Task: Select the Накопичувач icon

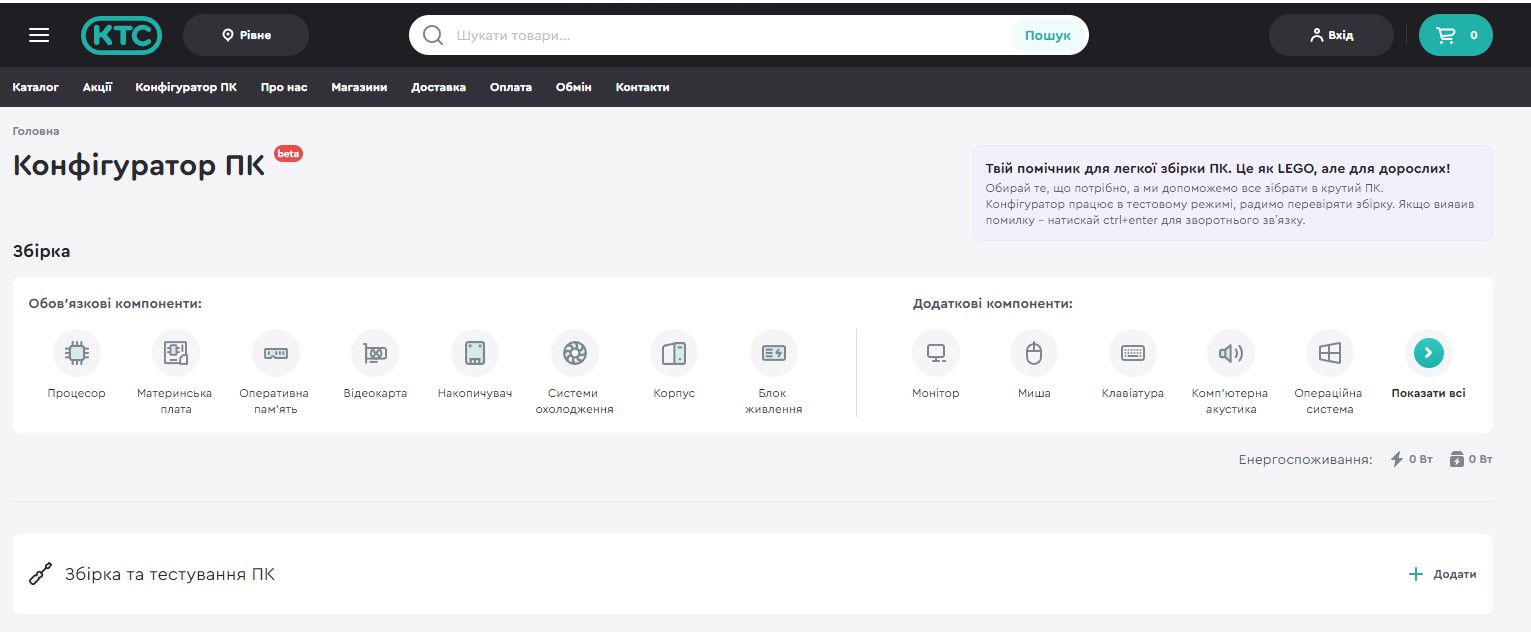Action: pyautogui.click(x=475, y=353)
